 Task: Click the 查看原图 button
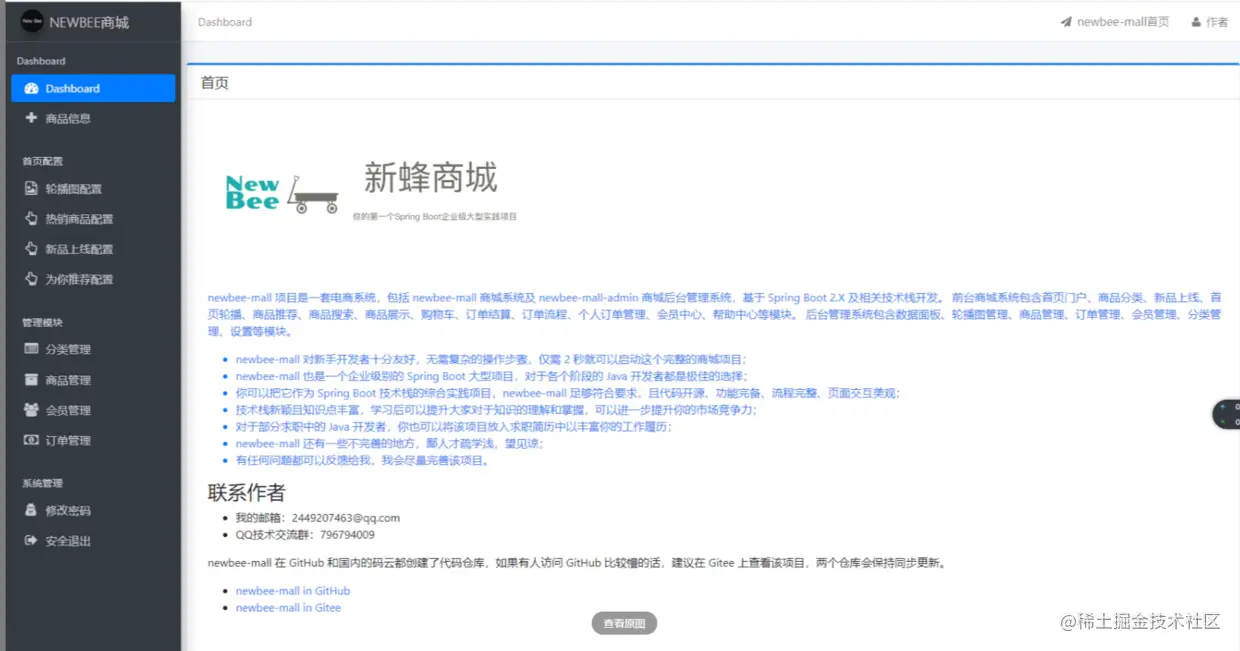624,624
